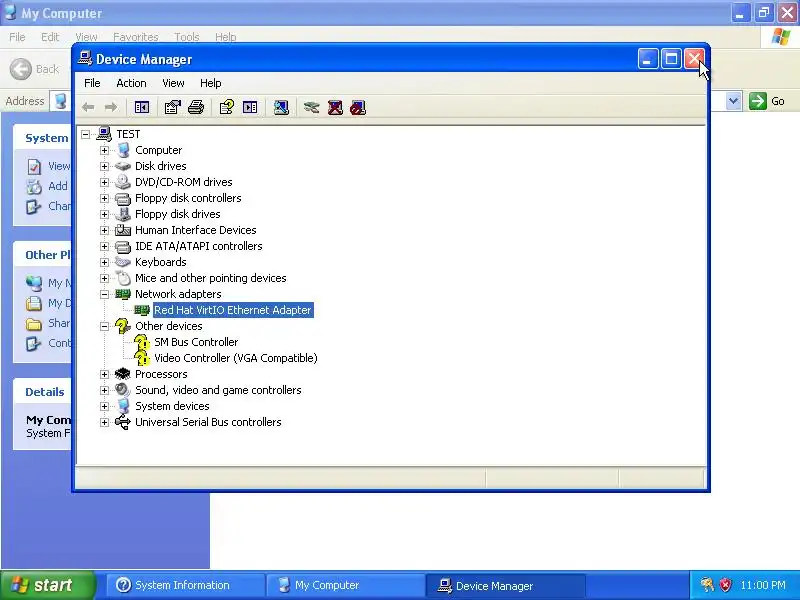
Task: Click the Print toolbar icon
Action: click(x=196, y=108)
